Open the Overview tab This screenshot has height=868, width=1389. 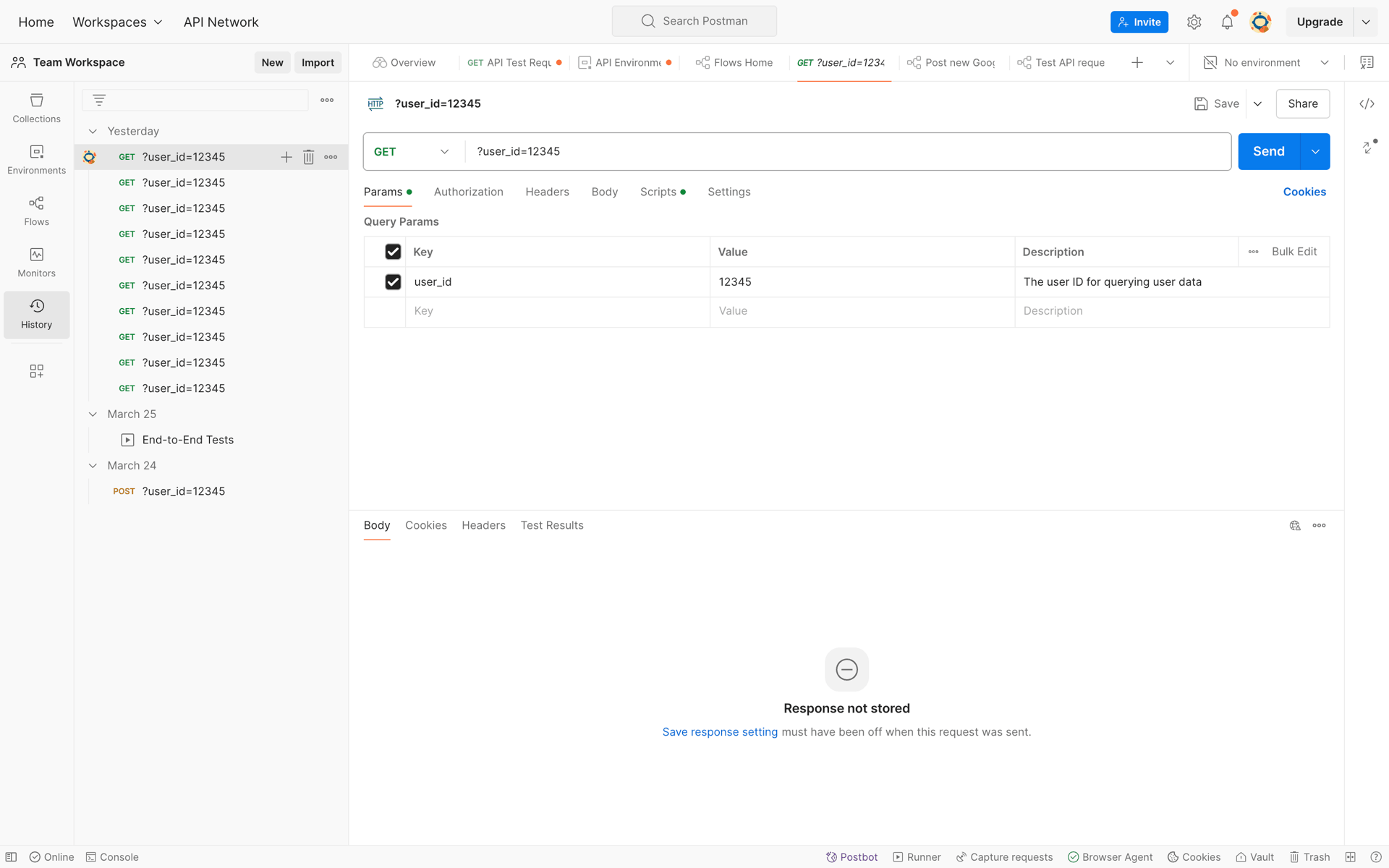tap(404, 63)
